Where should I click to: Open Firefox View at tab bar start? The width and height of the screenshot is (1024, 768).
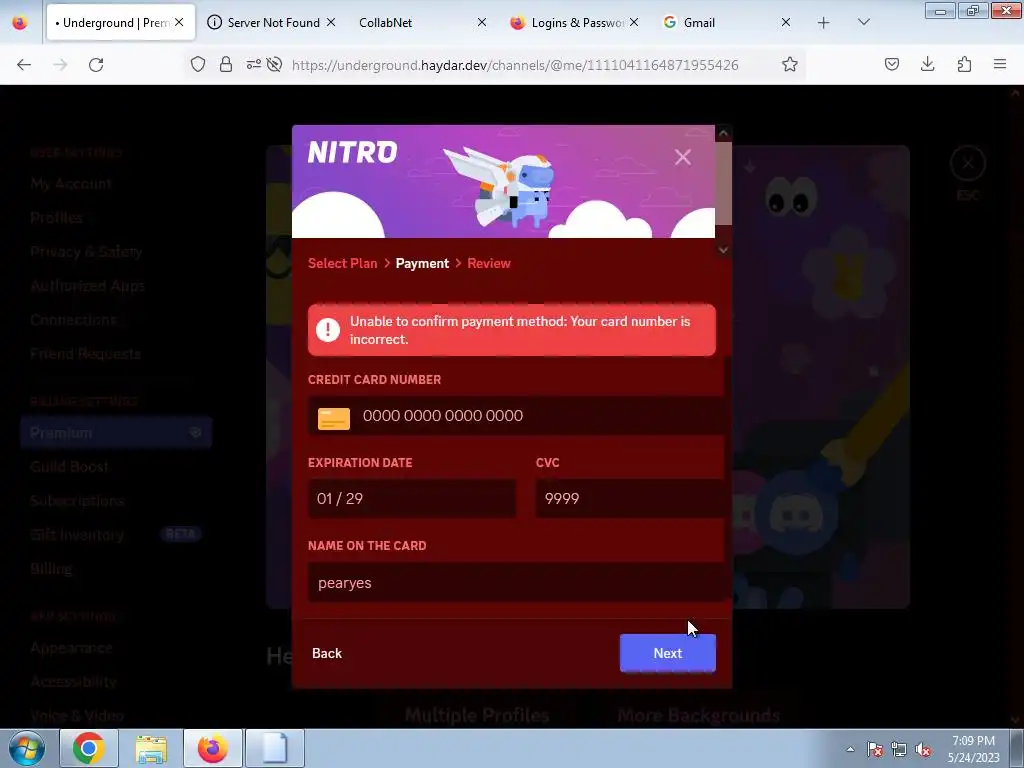(x=20, y=22)
